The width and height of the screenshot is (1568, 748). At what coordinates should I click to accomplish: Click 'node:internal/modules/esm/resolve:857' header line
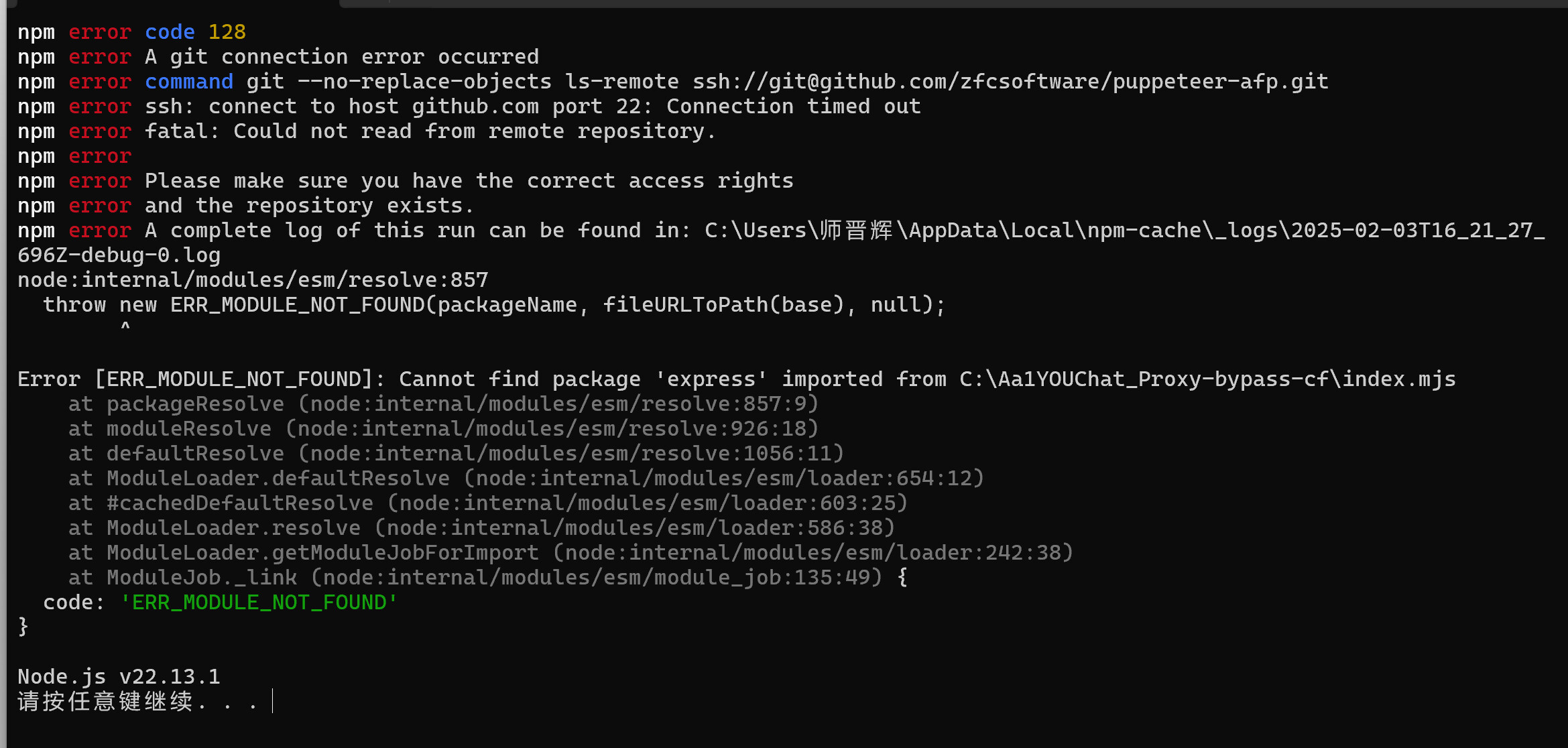253,280
